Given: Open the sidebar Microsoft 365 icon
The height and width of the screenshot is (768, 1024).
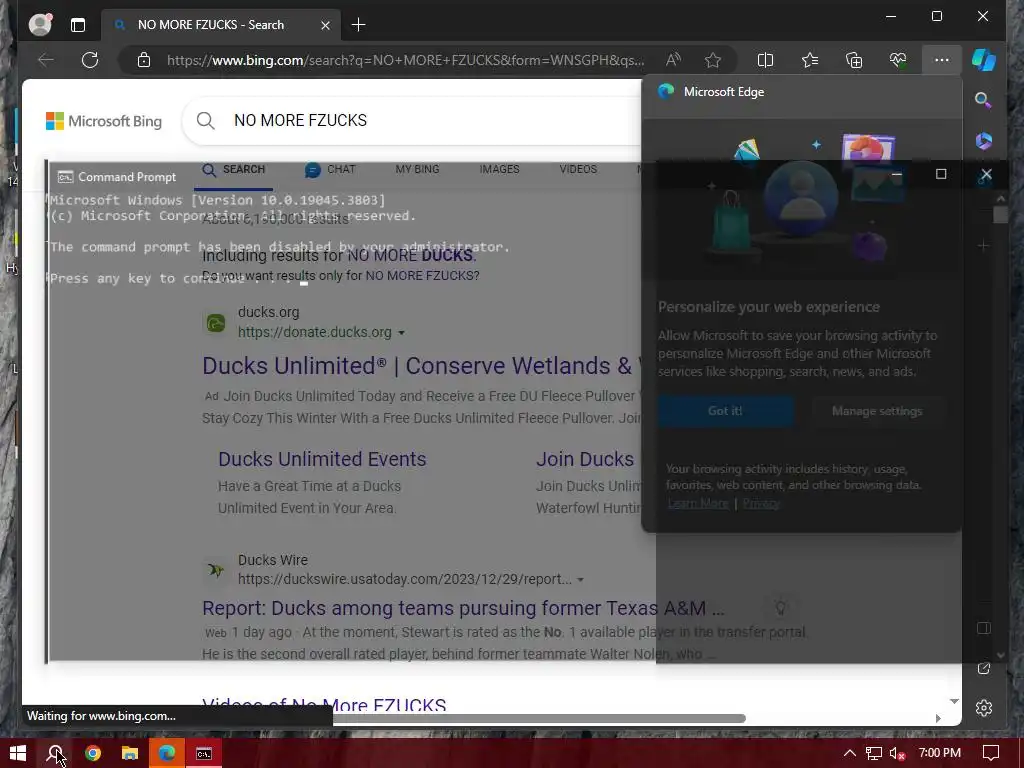Looking at the screenshot, I should tap(984, 140).
